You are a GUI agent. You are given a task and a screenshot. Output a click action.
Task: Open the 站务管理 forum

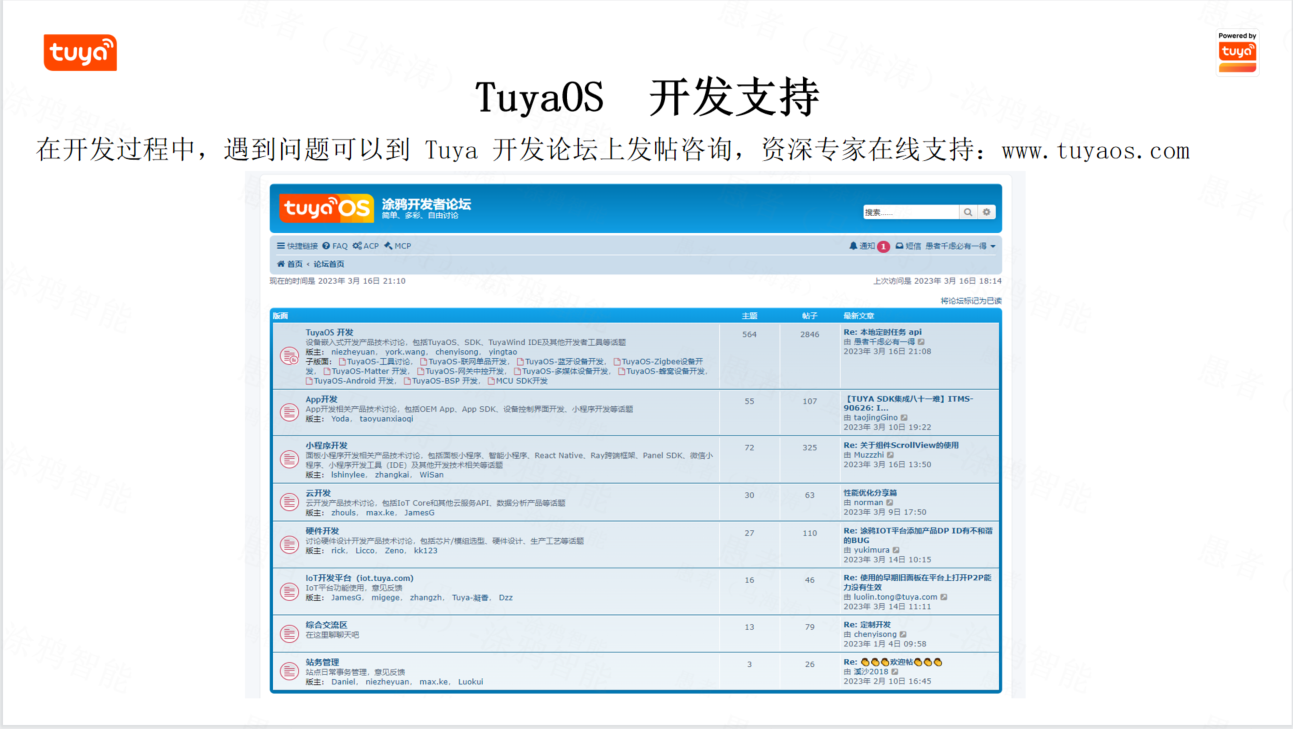point(322,662)
